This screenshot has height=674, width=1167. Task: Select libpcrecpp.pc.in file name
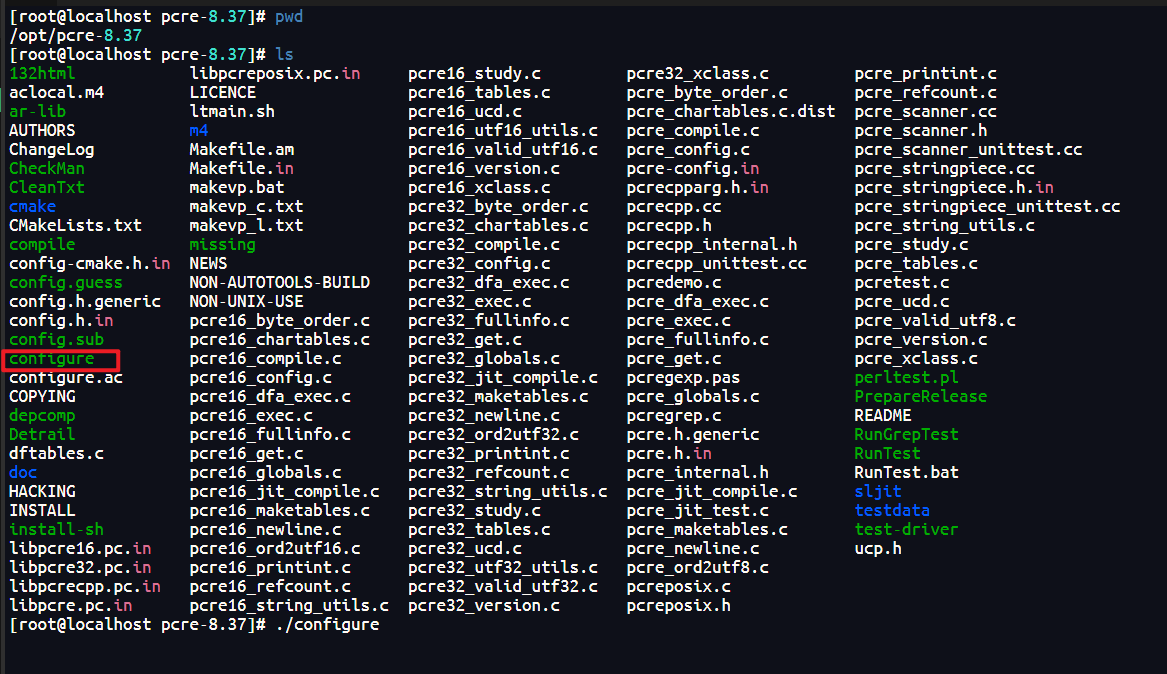[x=85, y=586]
